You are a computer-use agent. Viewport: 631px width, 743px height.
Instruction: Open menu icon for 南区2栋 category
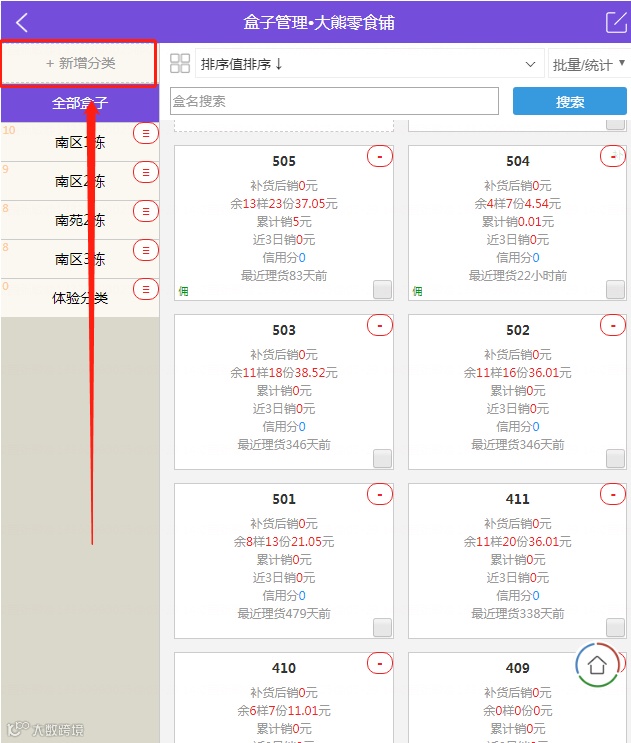coord(145,172)
